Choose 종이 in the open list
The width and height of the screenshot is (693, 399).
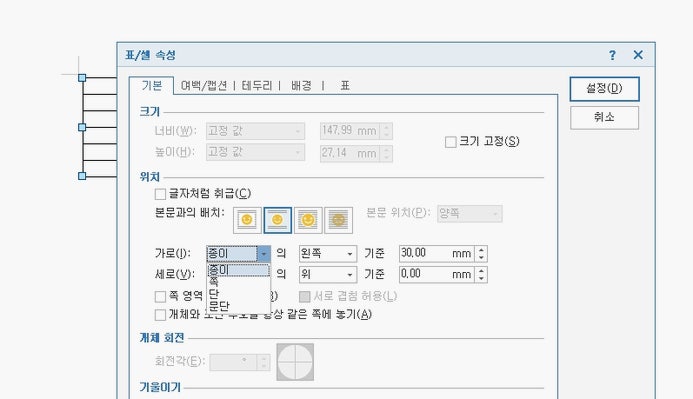[238, 270]
